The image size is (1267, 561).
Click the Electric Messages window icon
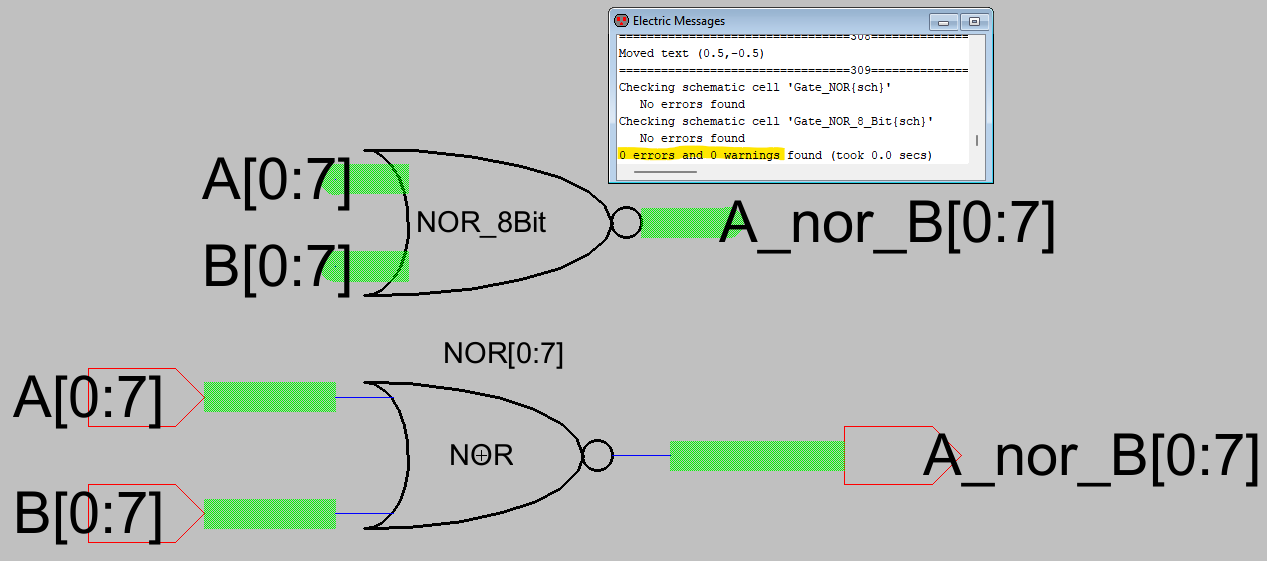(621, 21)
